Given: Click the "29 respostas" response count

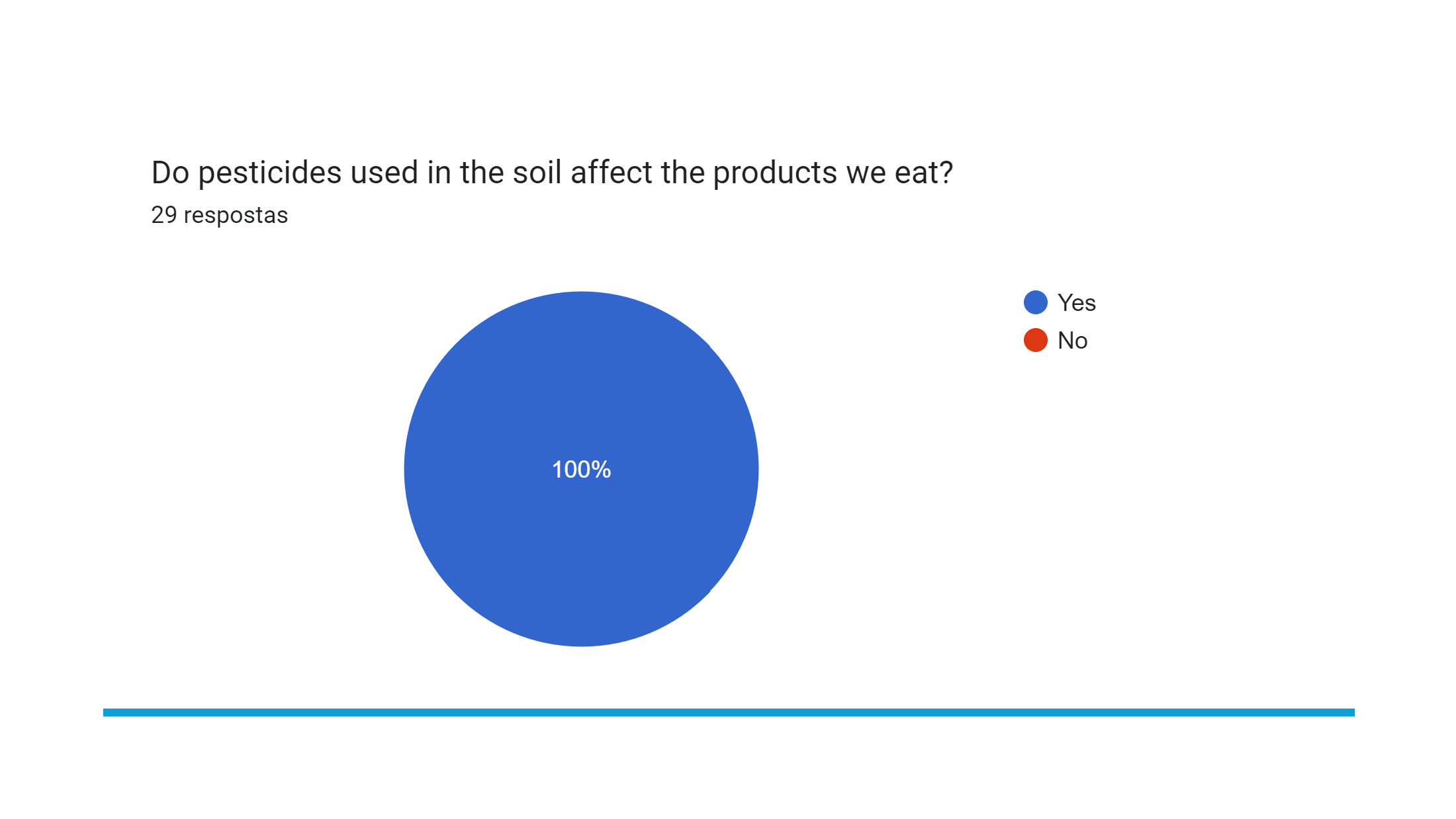Looking at the screenshot, I should (x=220, y=215).
